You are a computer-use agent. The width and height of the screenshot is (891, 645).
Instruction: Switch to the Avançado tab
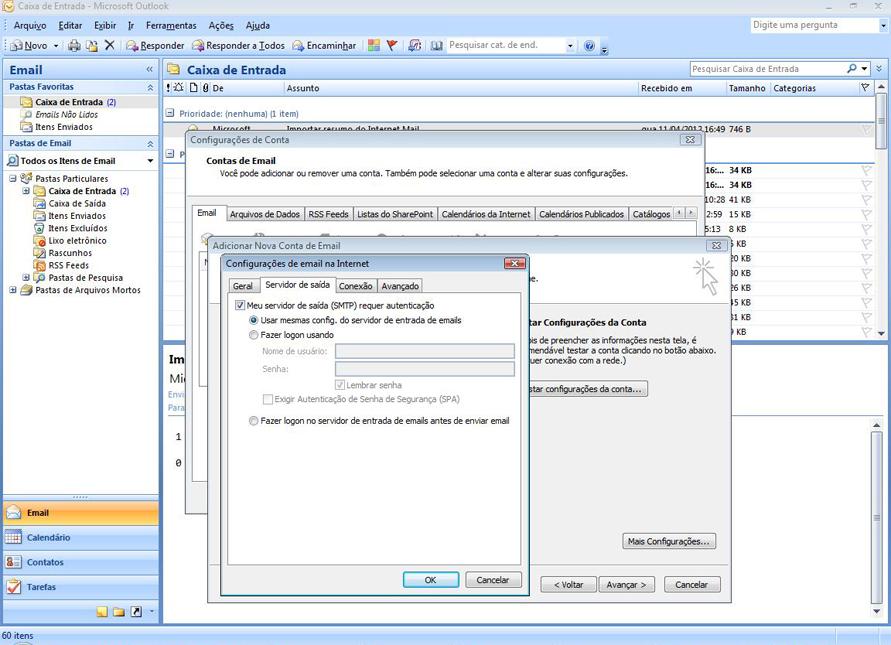pyautogui.click(x=400, y=286)
